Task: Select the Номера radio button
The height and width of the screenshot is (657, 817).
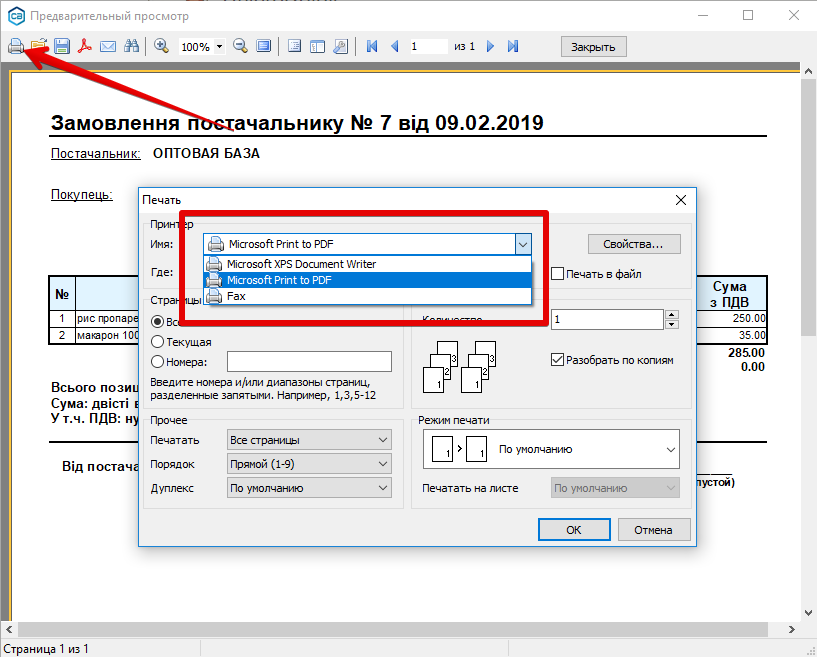Action: point(157,362)
